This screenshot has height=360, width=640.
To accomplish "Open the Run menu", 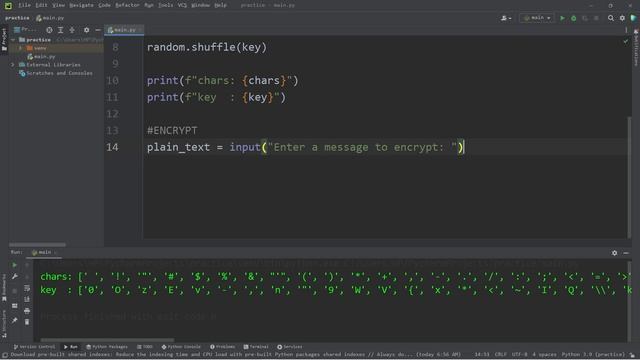I will click(x=149, y=5).
